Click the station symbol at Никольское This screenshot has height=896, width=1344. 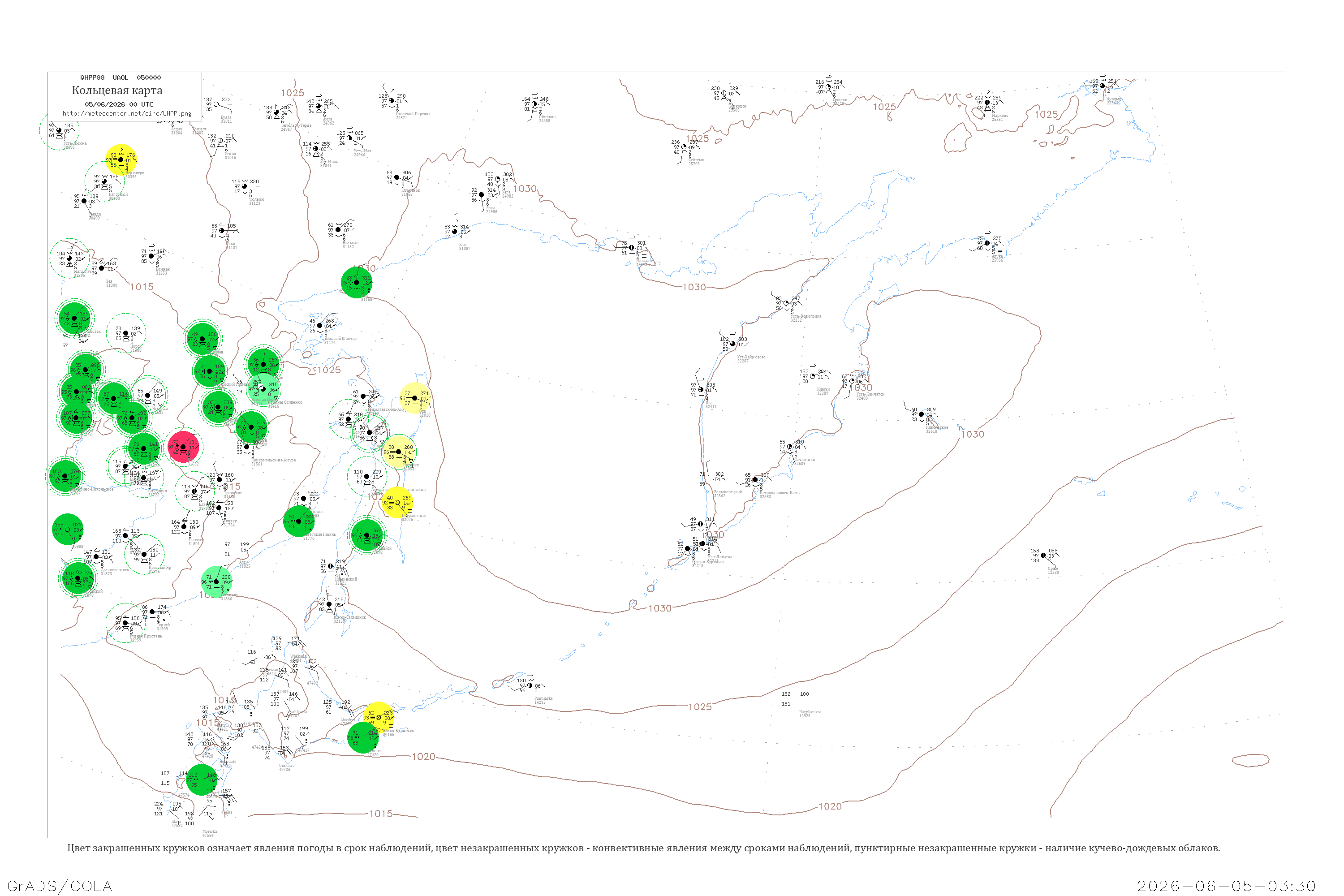click(921, 414)
